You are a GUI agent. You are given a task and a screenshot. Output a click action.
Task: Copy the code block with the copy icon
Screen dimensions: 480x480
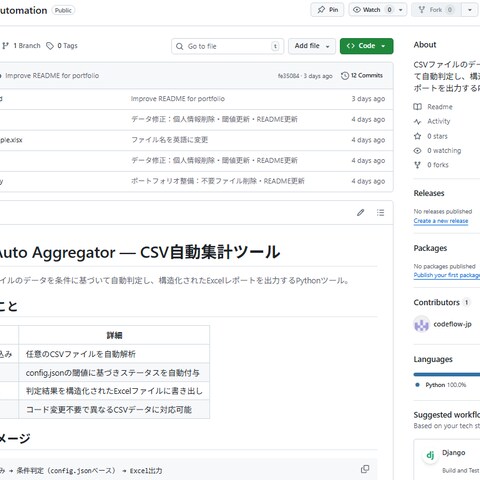(365, 469)
